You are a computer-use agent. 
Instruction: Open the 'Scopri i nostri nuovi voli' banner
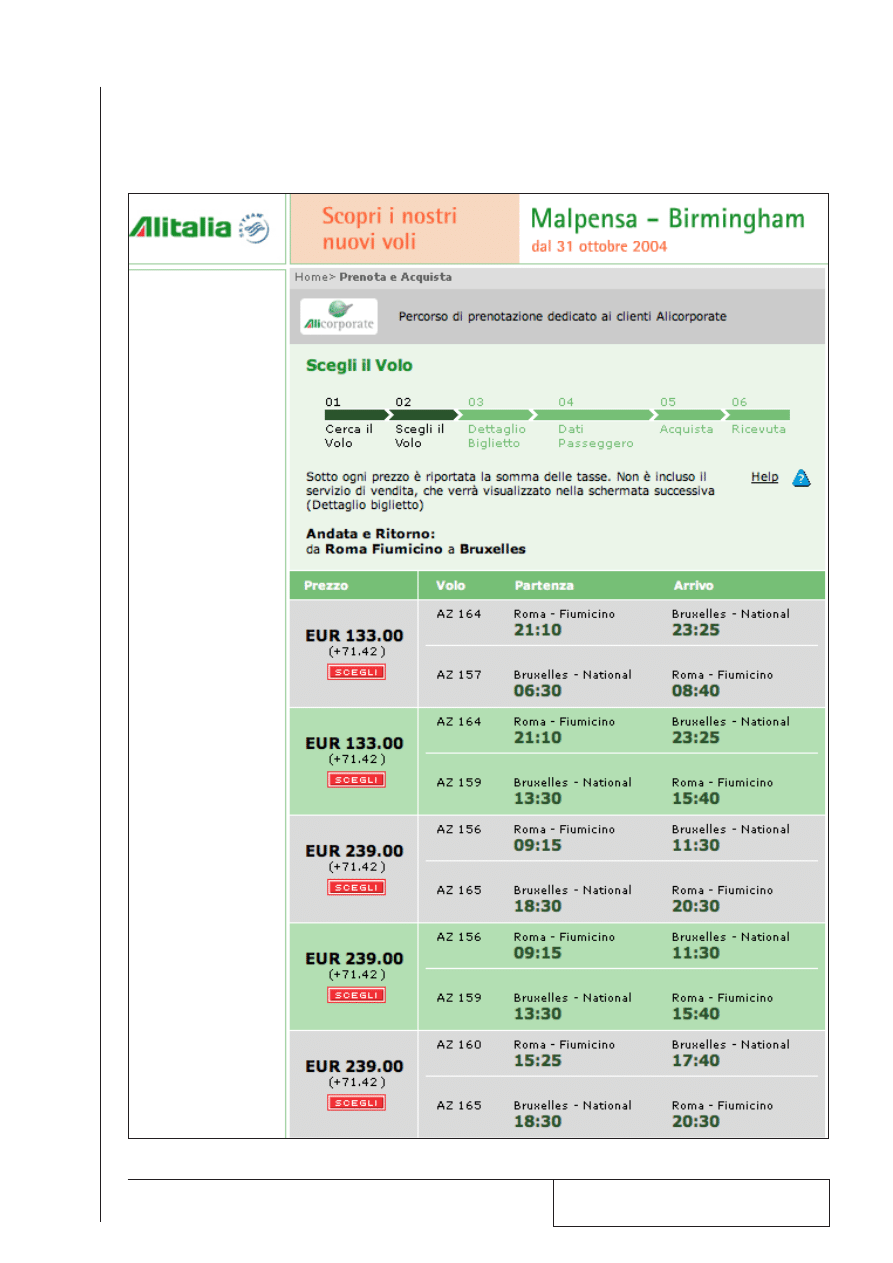click(x=404, y=229)
